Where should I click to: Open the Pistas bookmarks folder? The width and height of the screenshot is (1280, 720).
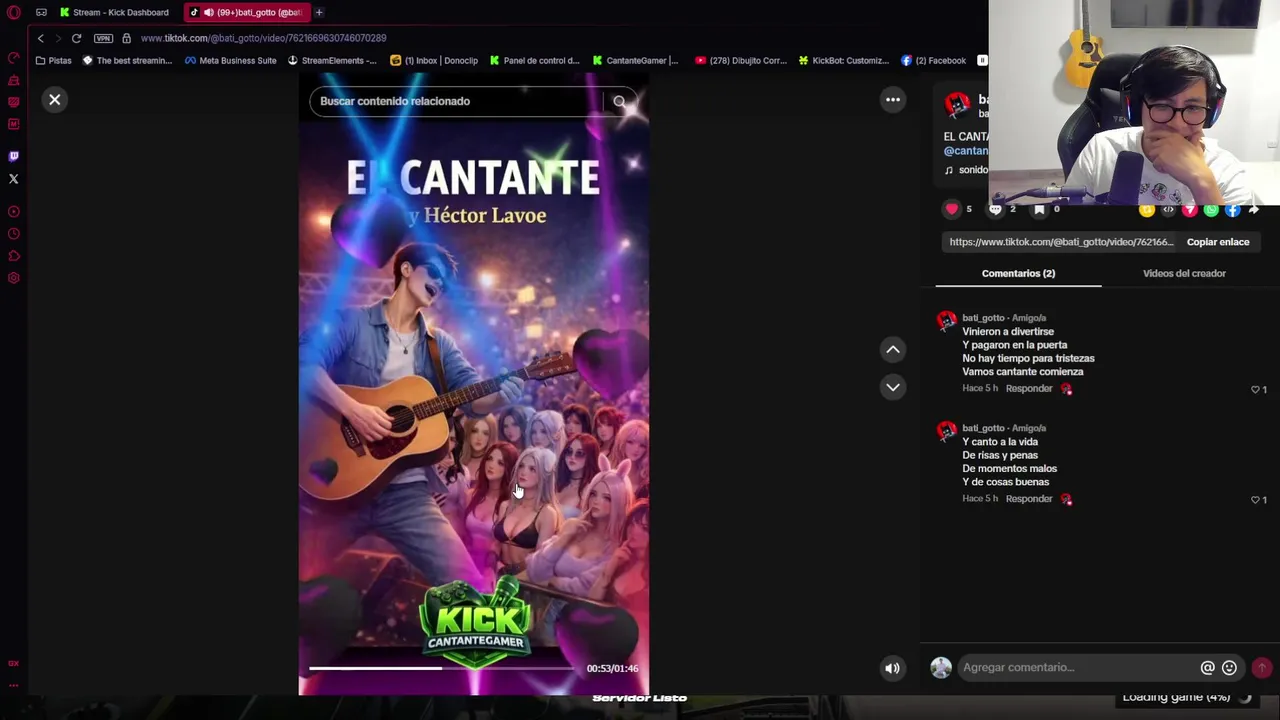coord(53,60)
